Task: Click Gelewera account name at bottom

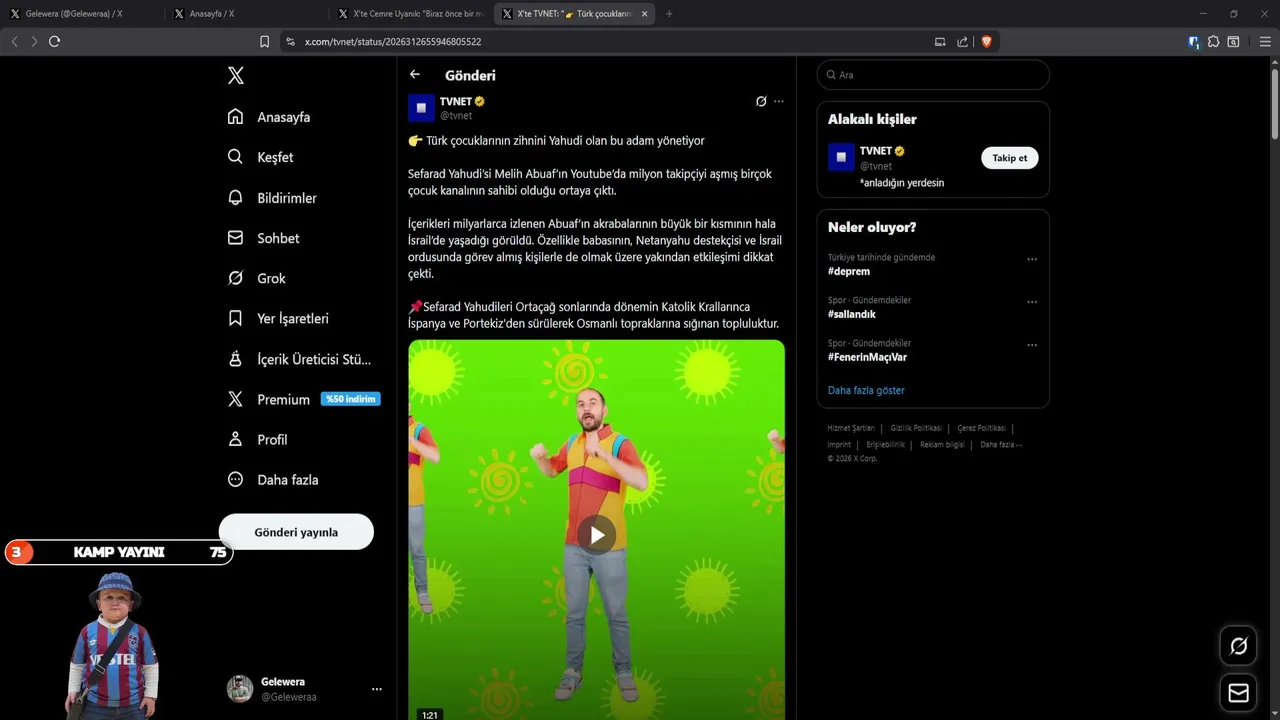Action: coord(283,682)
